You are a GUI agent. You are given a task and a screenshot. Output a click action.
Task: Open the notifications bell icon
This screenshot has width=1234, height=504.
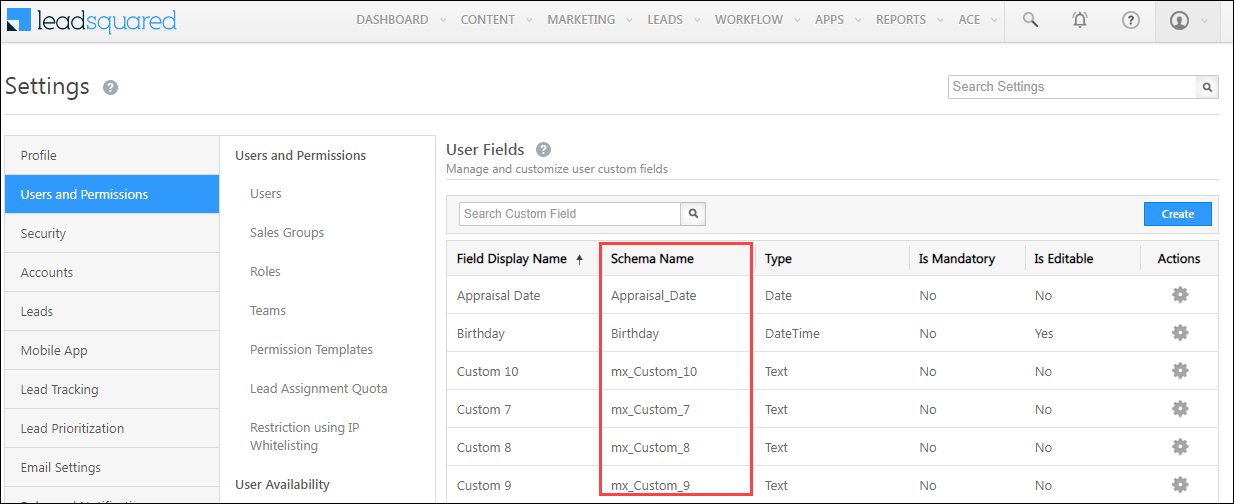tap(1080, 20)
